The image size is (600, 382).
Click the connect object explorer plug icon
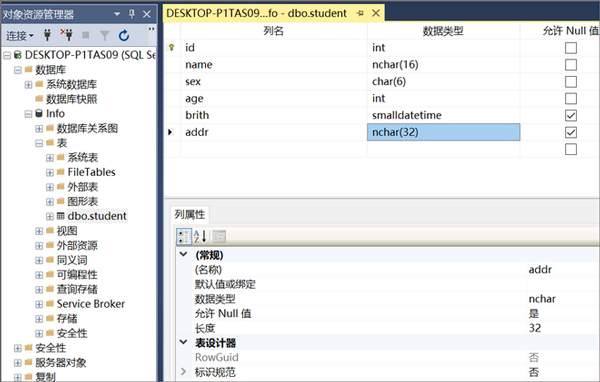coord(47,35)
